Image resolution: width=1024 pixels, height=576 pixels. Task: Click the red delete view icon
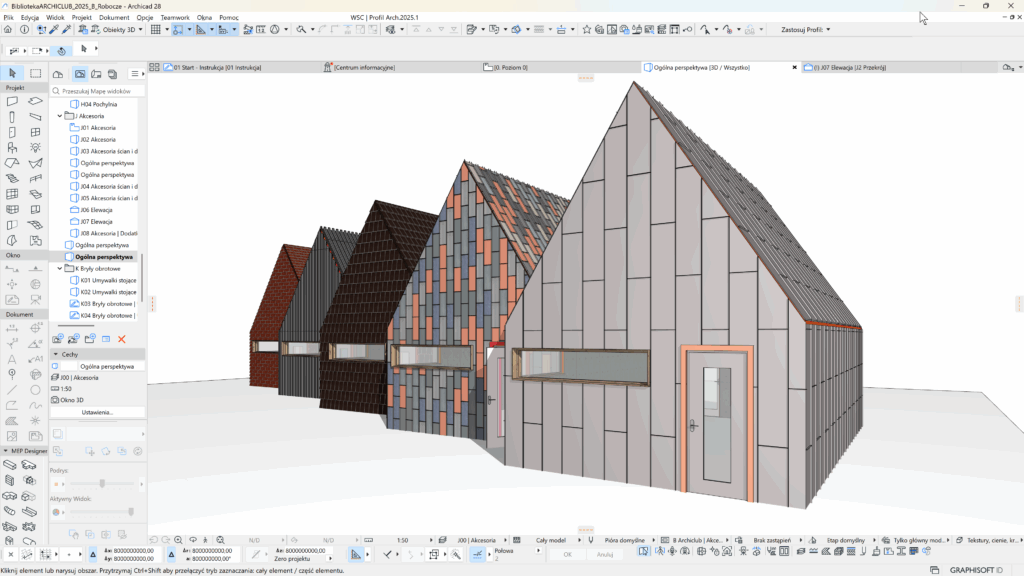(x=122, y=340)
